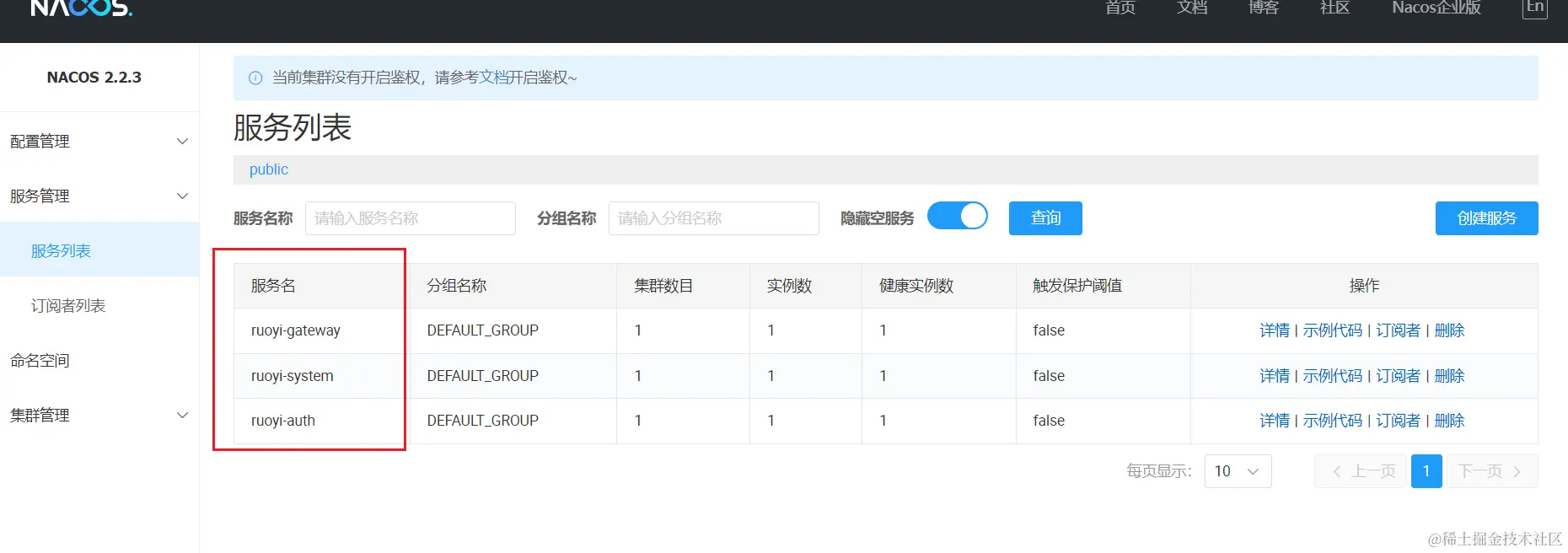Toggle the 隐藏空服务 switch
1568x553 pixels.
point(958,216)
